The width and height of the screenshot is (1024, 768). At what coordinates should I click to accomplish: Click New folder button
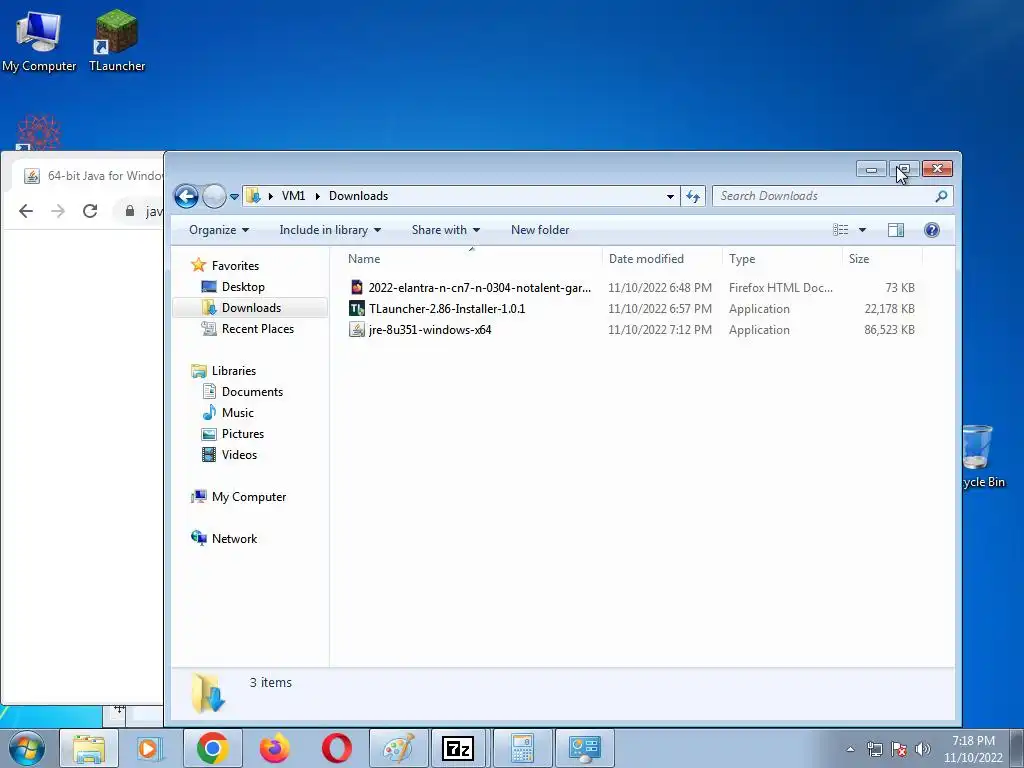pyautogui.click(x=540, y=230)
